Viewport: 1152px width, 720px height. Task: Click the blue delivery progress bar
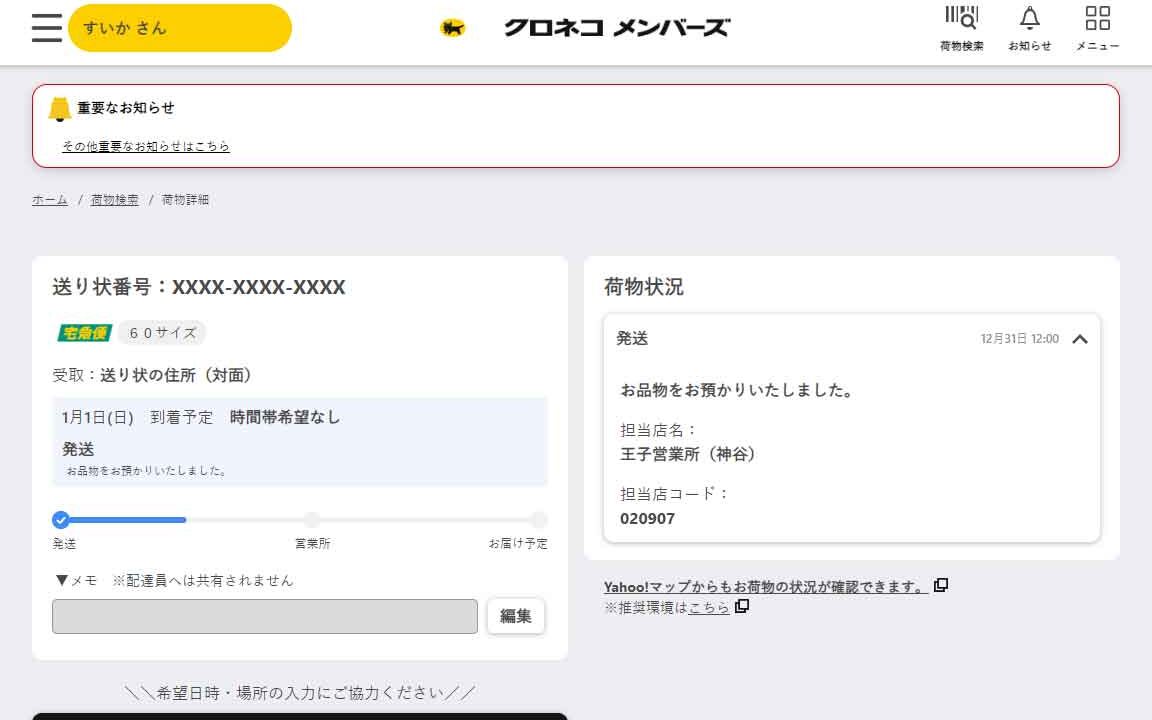coord(128,520)
